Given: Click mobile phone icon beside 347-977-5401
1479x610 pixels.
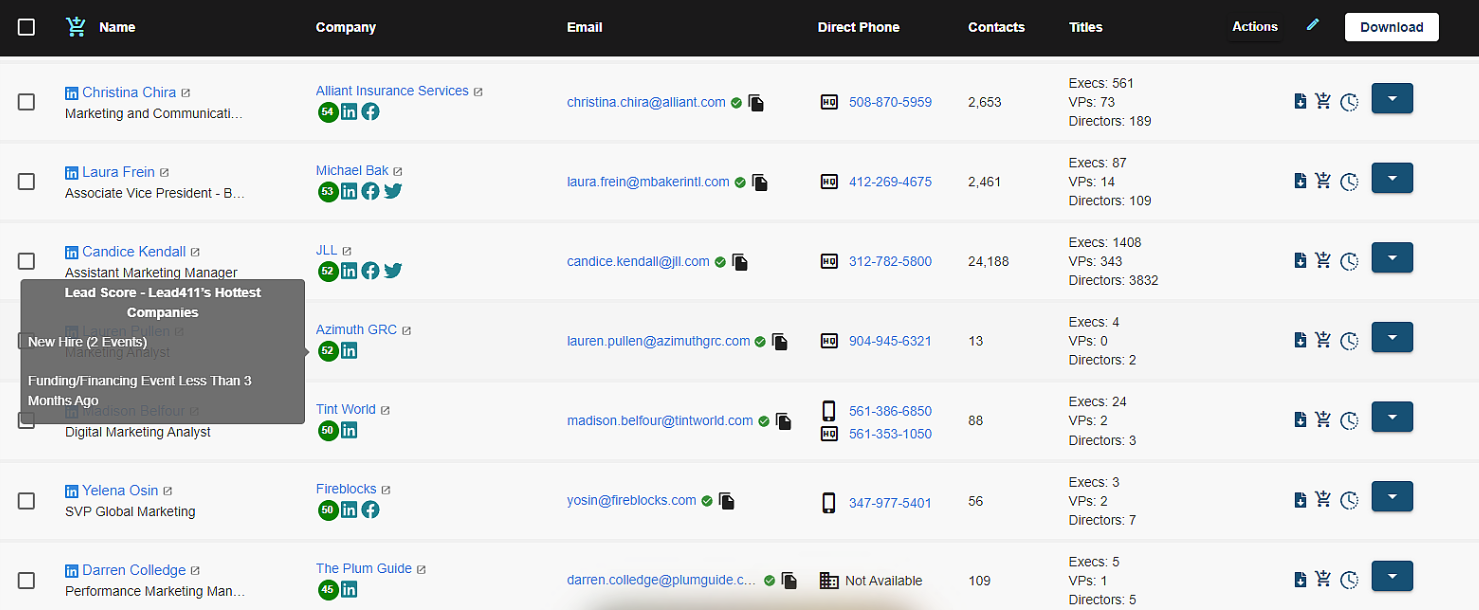Looking at the screenshot, I should tap(829, 502).
